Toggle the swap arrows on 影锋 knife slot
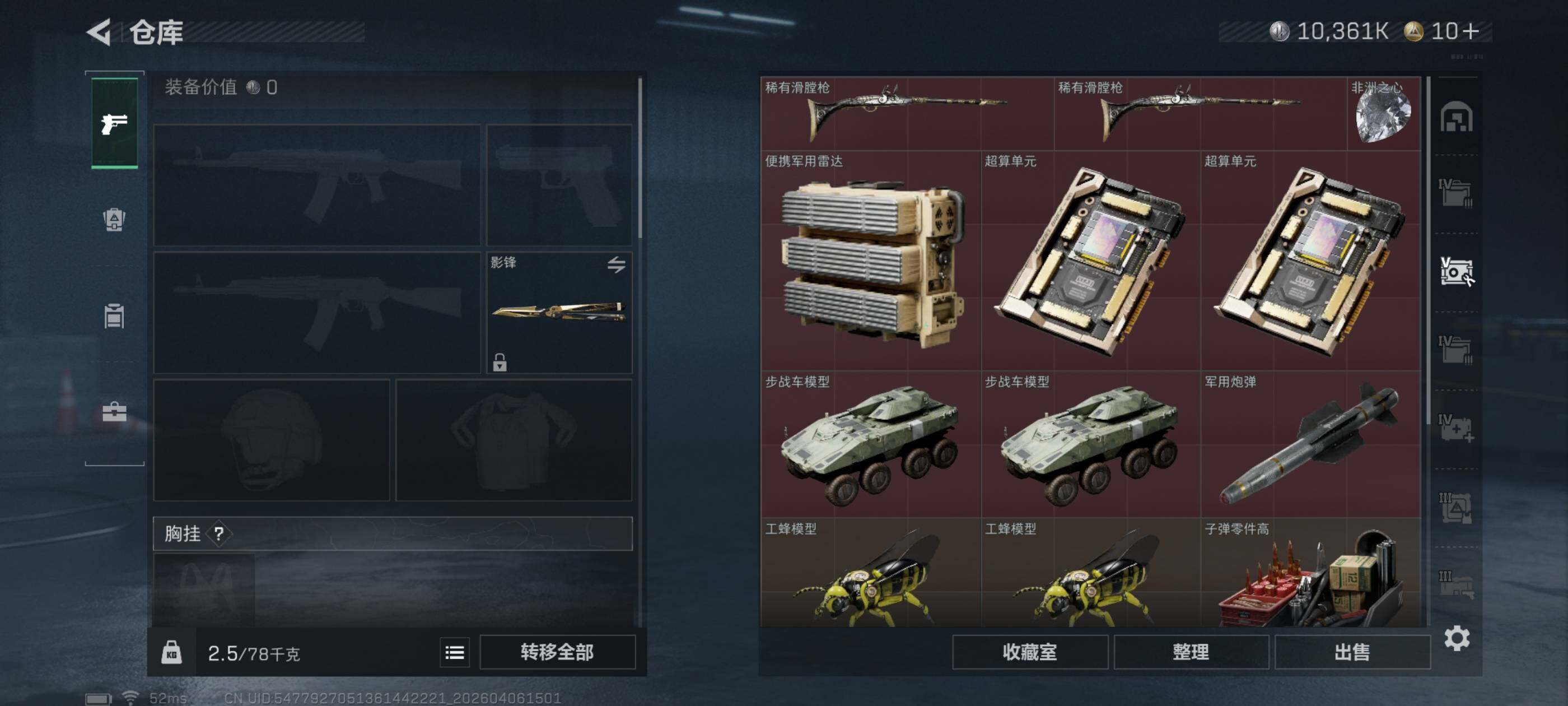The image size is (1568, 706). point(616,264)
